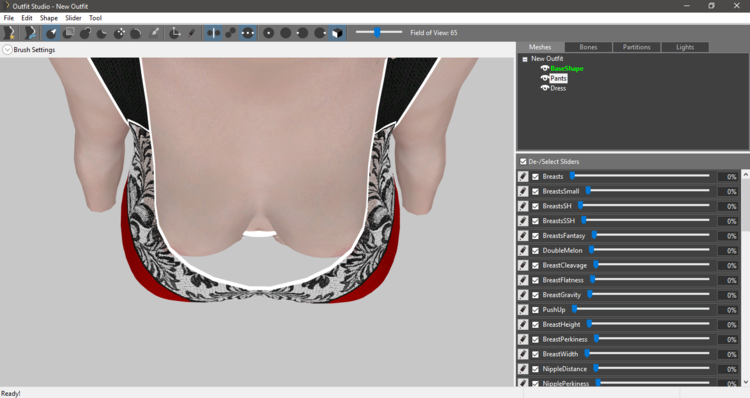Click the New Project toolbar icon
Viewport: 750px width, 398px height.
9,33
